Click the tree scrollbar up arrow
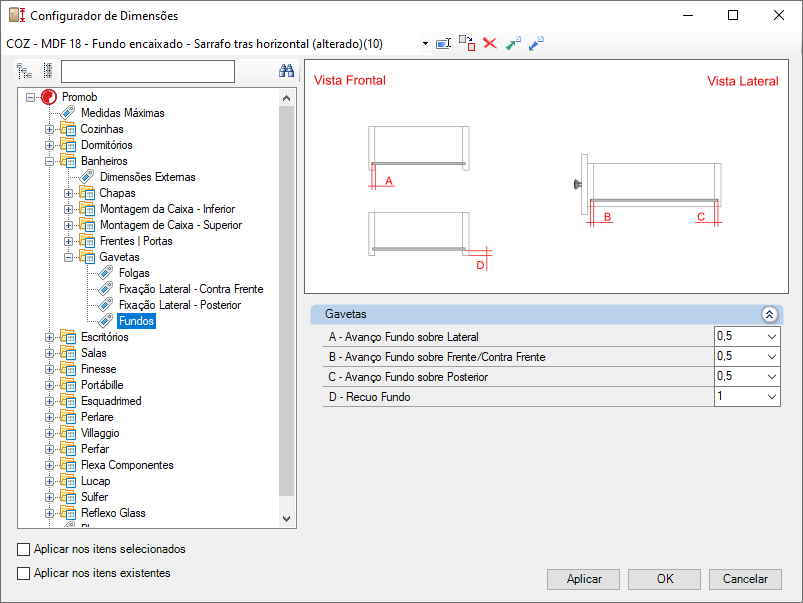This screenshot has width=803, height=603. (286, 98)
